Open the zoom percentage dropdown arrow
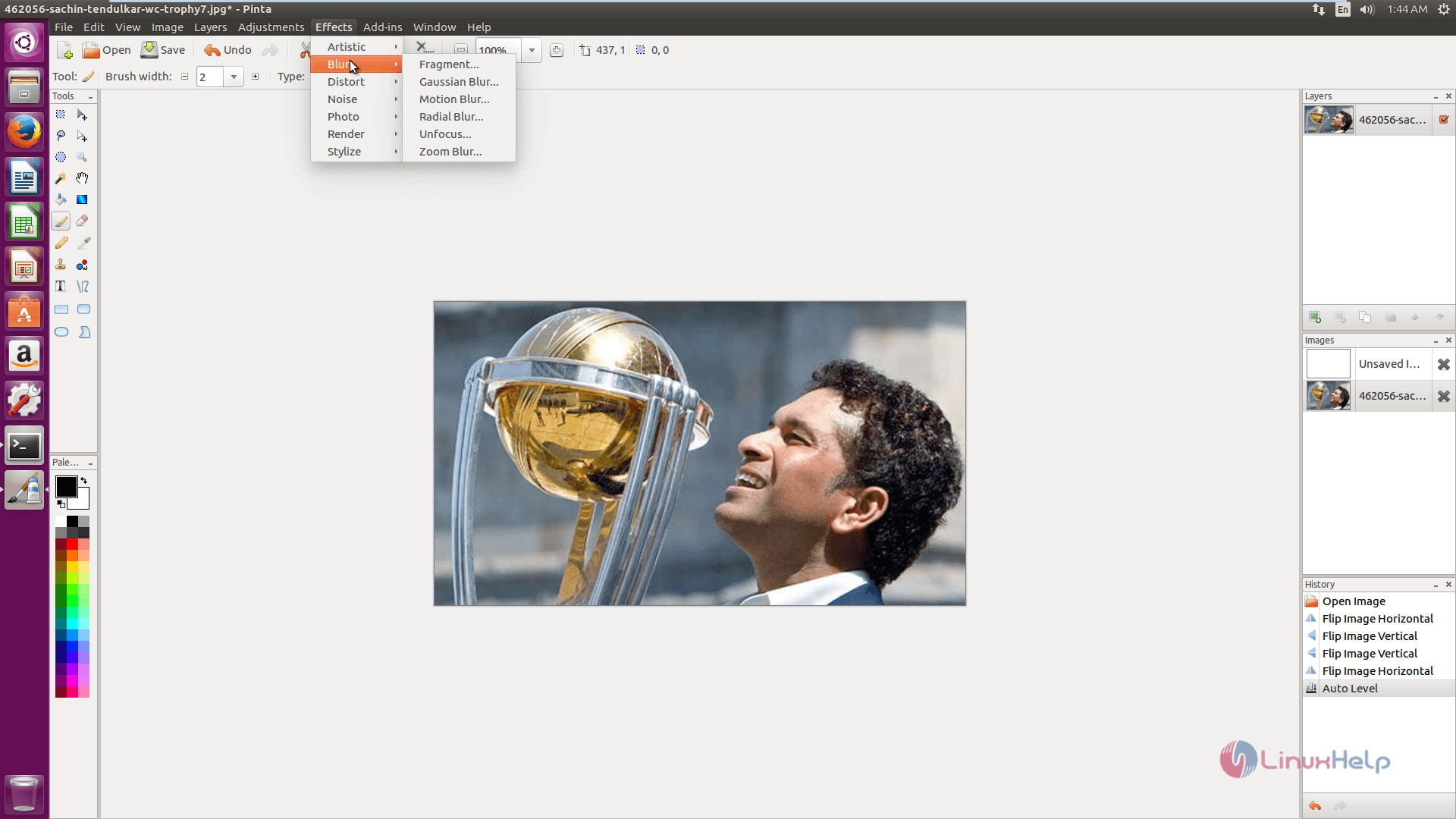This screenshot has width=1456, height=819. [532, 51]
